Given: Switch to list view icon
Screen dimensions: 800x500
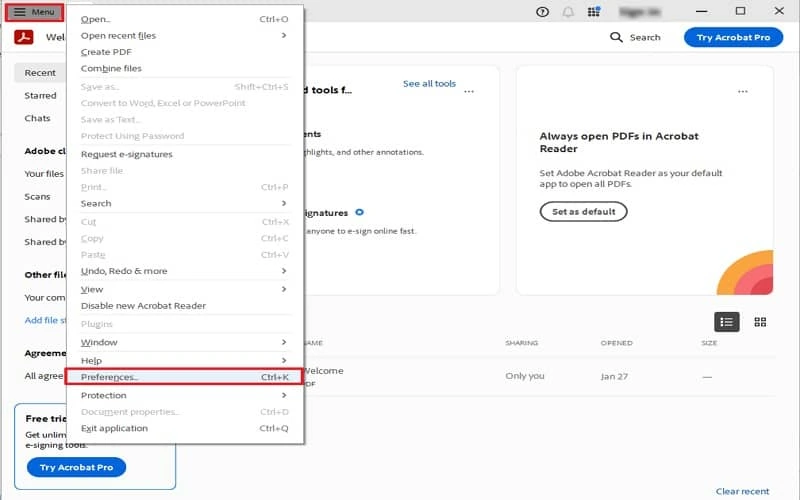Looking at the screenshot, I should pyautogui.click(x=727, y=322).
